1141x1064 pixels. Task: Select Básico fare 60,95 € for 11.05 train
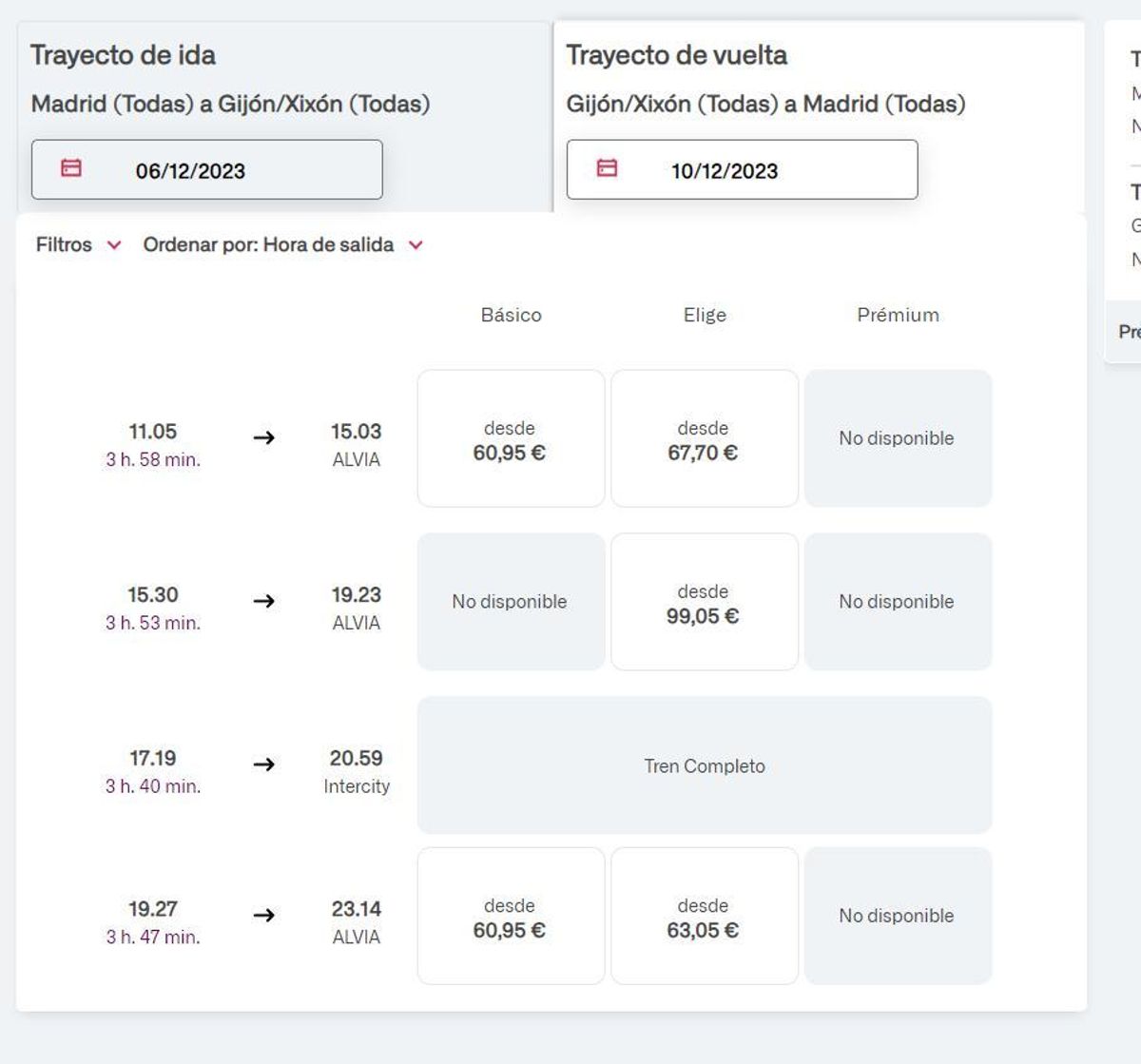coord(511,438)
